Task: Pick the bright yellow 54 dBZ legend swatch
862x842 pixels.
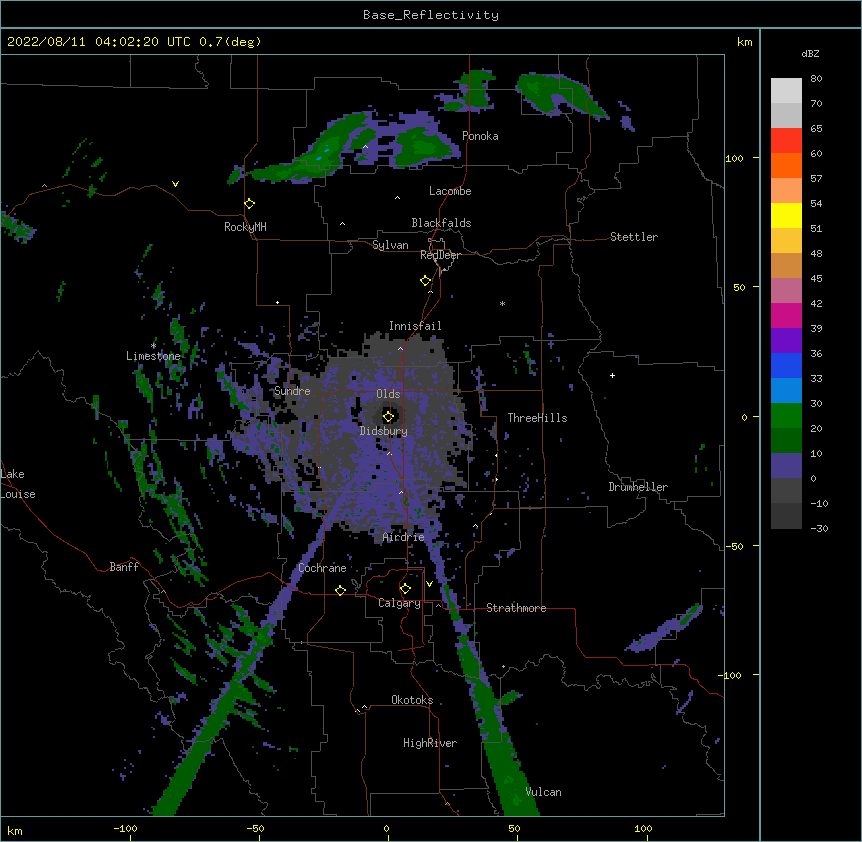Action: pyautogui.click(x=786, y=215)
